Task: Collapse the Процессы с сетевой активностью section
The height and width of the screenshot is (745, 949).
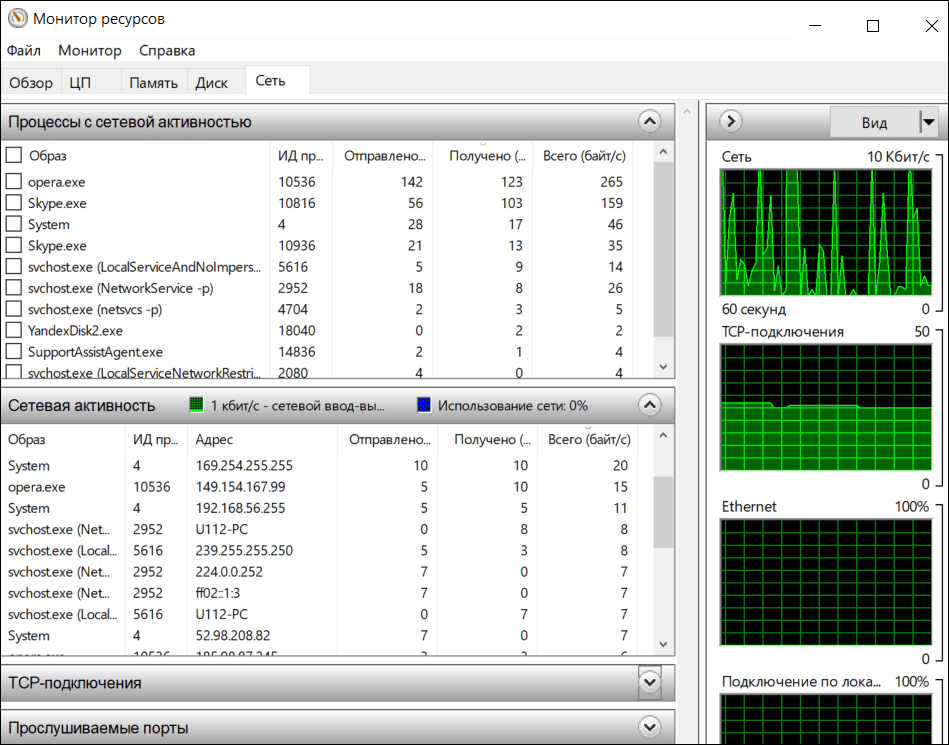Action: (650, 122)
